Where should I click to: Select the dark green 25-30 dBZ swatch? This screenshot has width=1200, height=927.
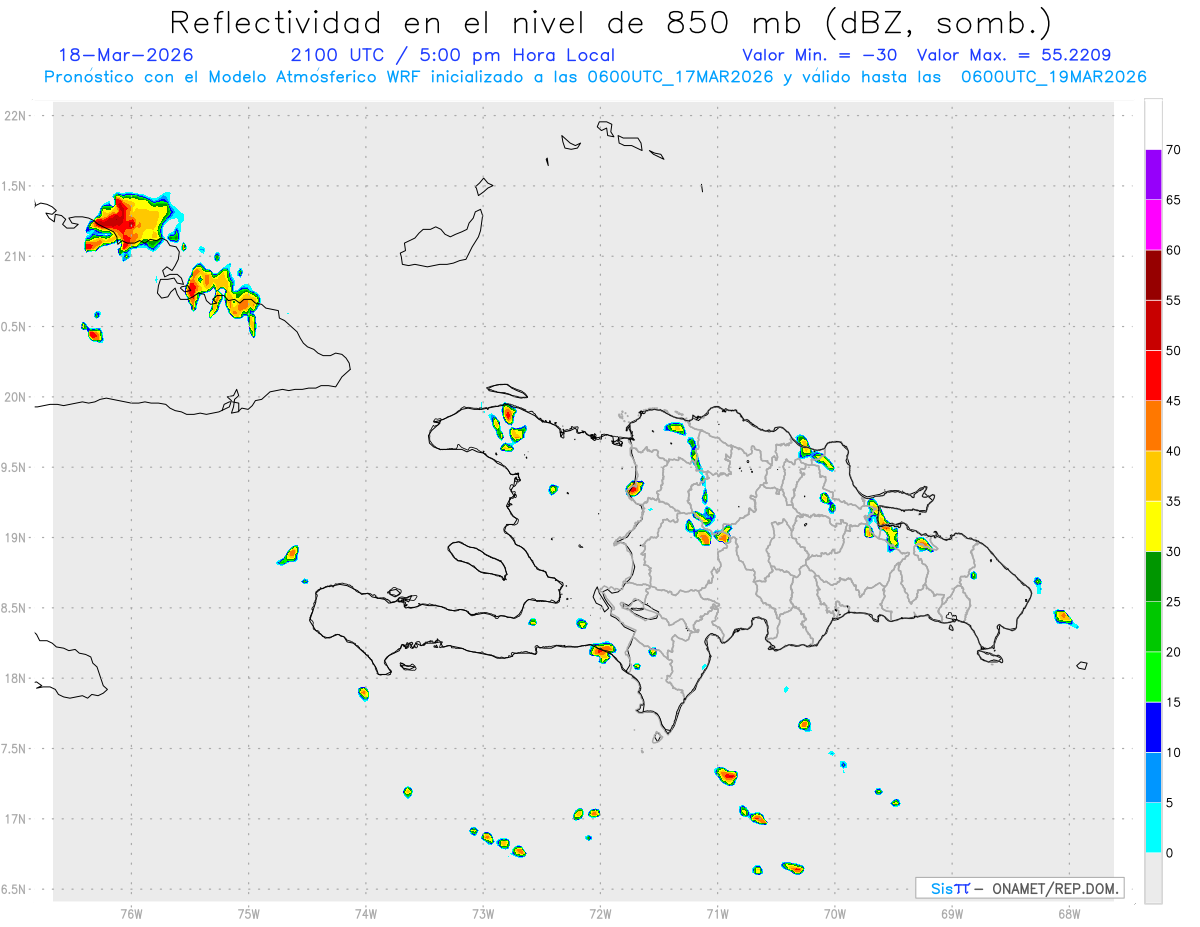click(x=1153, y=577)
